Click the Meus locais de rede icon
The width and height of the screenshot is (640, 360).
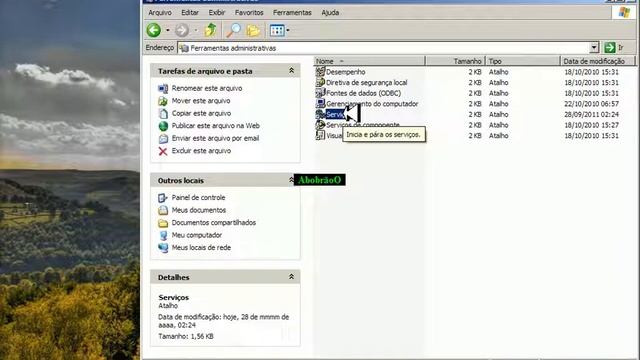(x=163, y=248)
